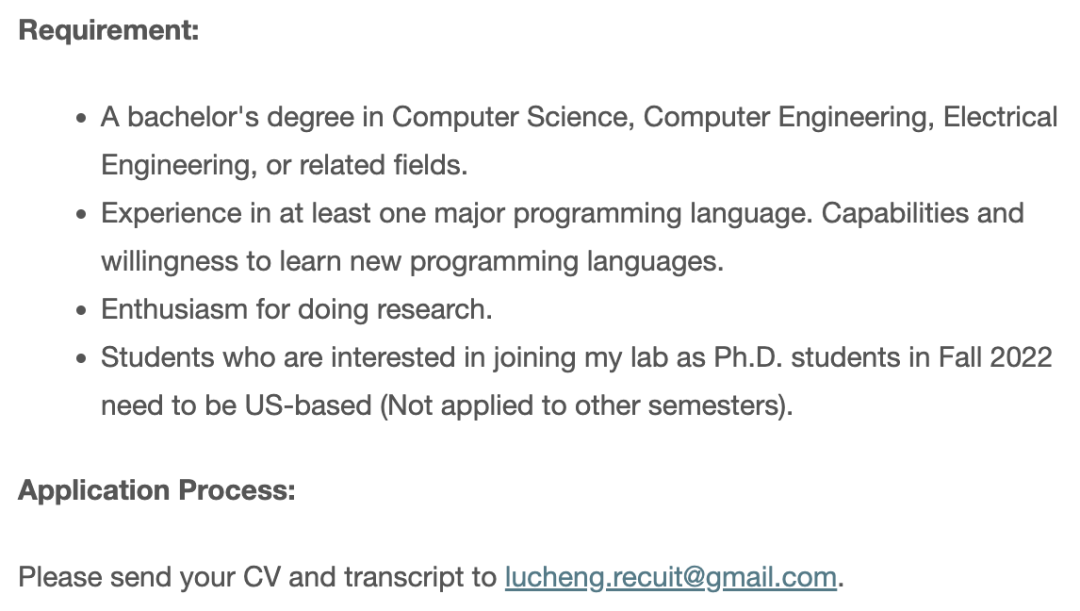Viewport: 1080px width, 611px height.
Task: Click the text "Please send your CV"
Action: [148, 577]
